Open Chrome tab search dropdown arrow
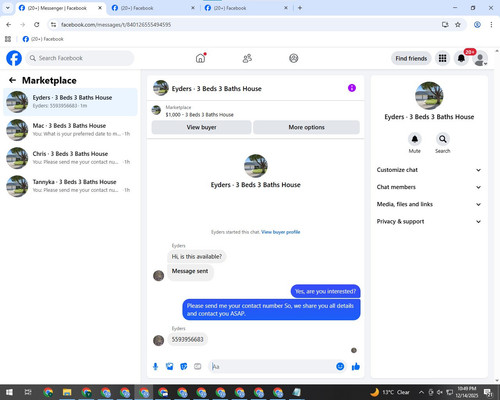The image size is (500, 400). tap(8, 8)
